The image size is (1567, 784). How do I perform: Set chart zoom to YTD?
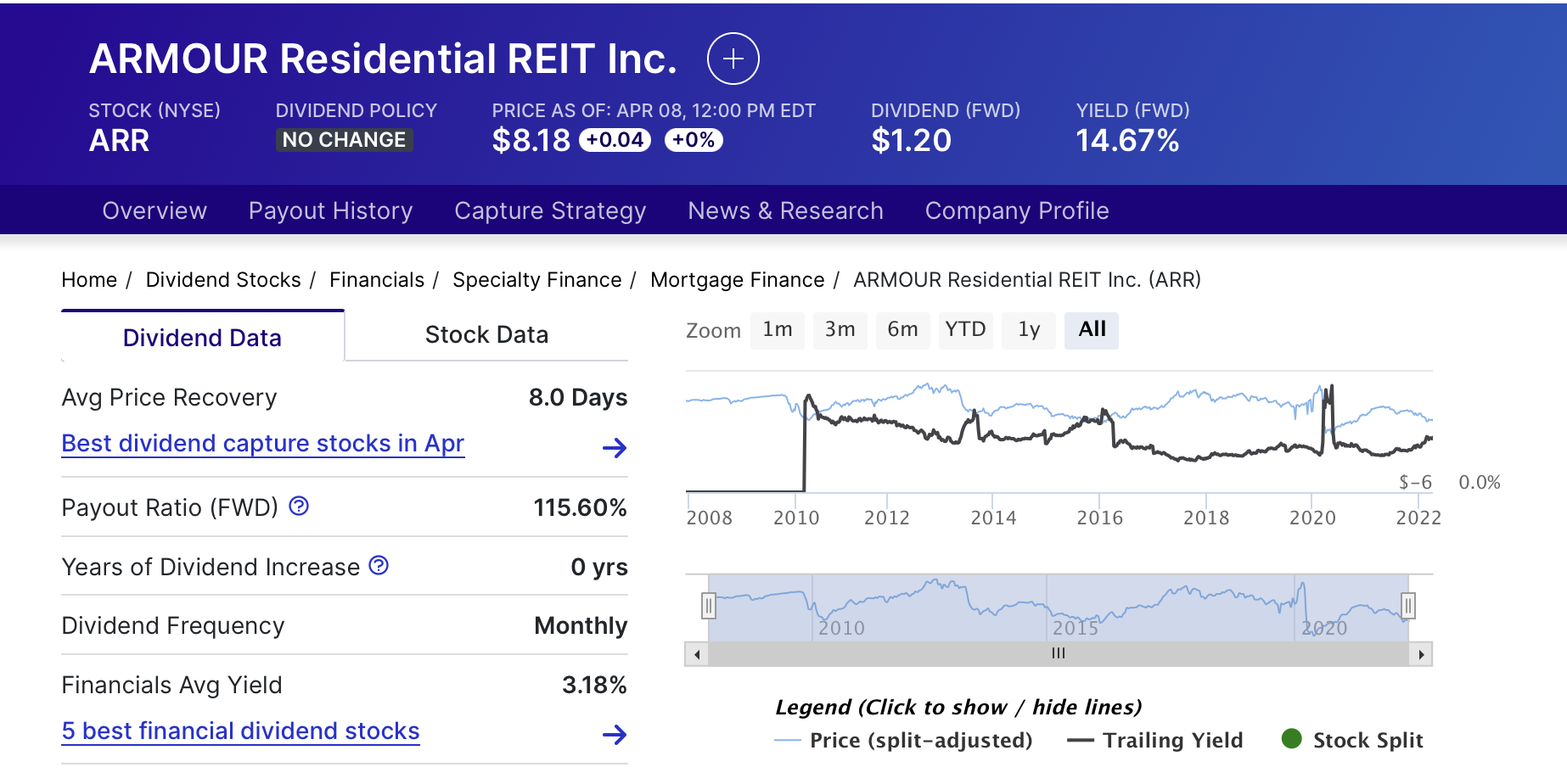pyautogui.click(x=966, y=330)
